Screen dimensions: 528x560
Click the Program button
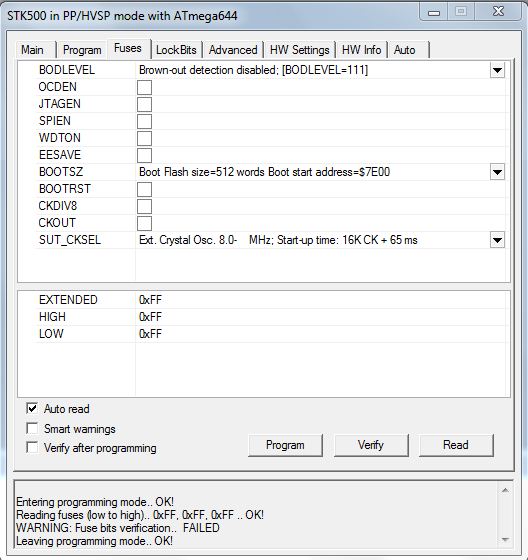coord(285,445)
